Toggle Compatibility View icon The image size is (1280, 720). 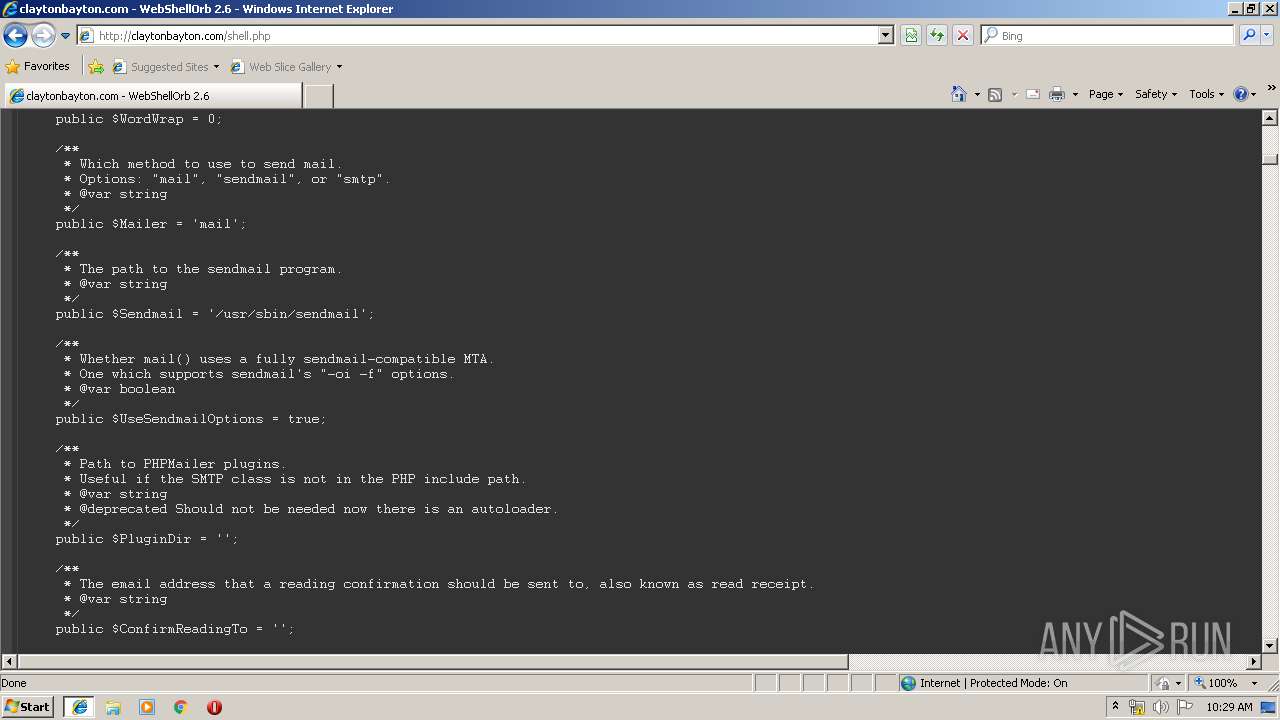(911, 36)
